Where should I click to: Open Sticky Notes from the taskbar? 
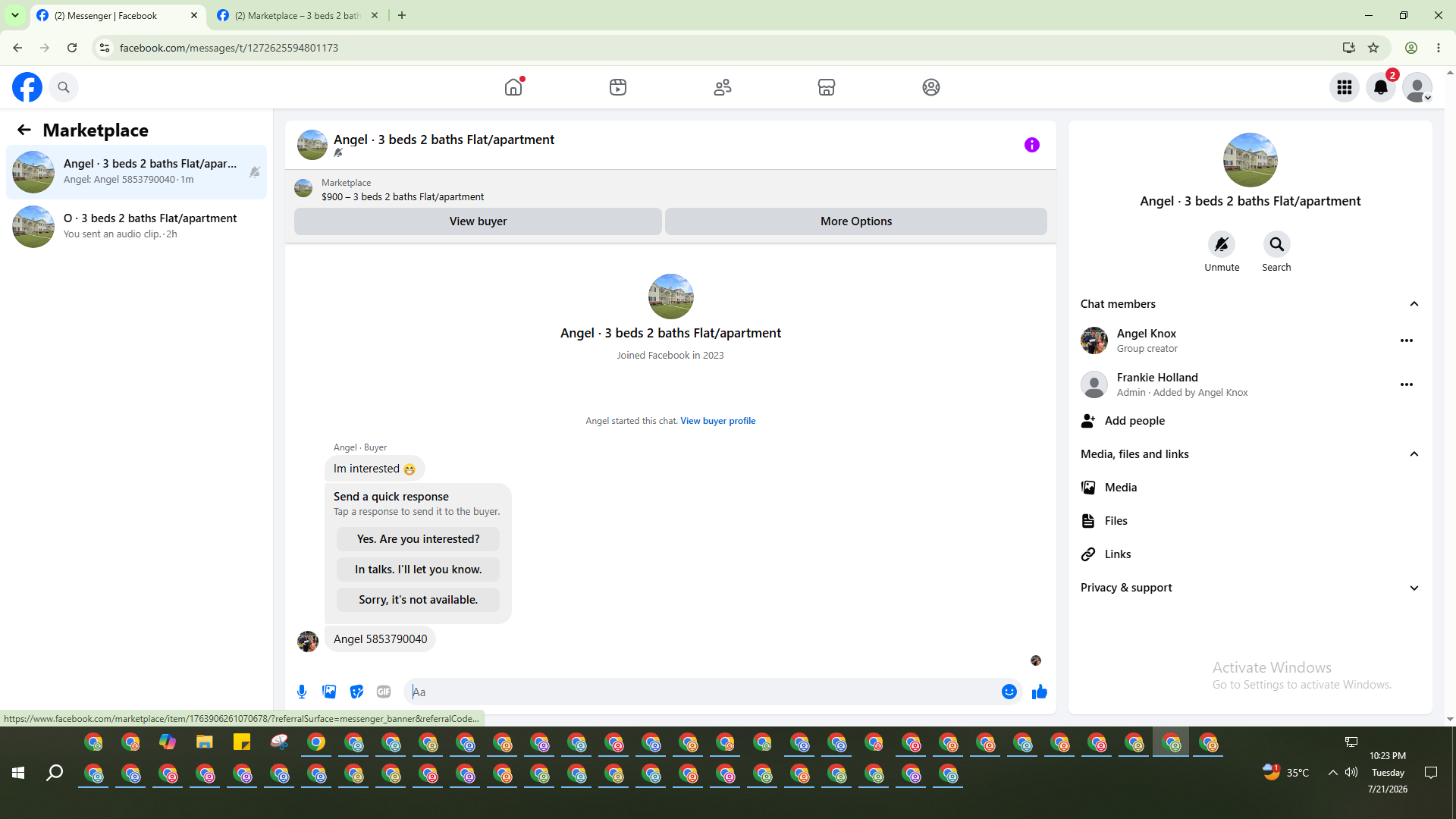(x=242, y=742)
